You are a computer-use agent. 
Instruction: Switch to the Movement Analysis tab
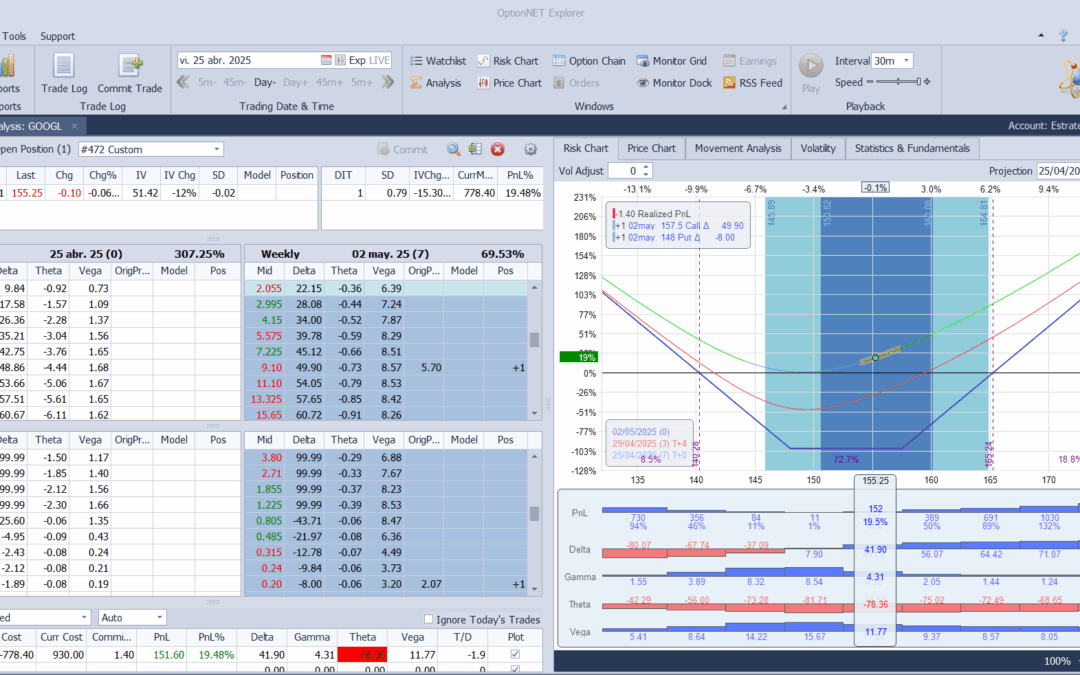pos(738,148)
